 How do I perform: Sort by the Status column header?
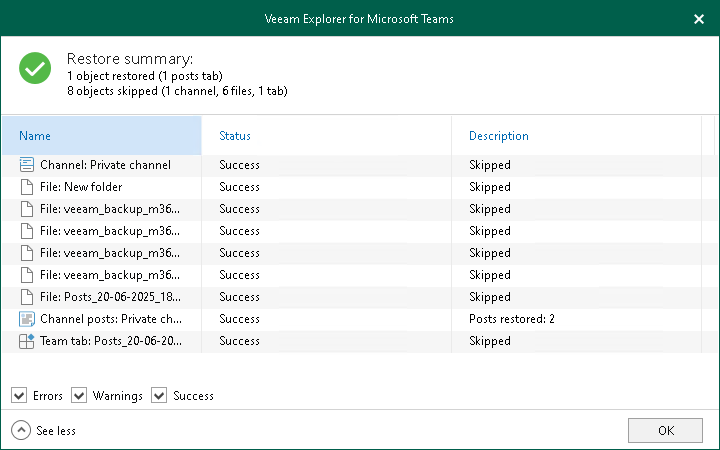pyautogui.click(x=235, y=136)
